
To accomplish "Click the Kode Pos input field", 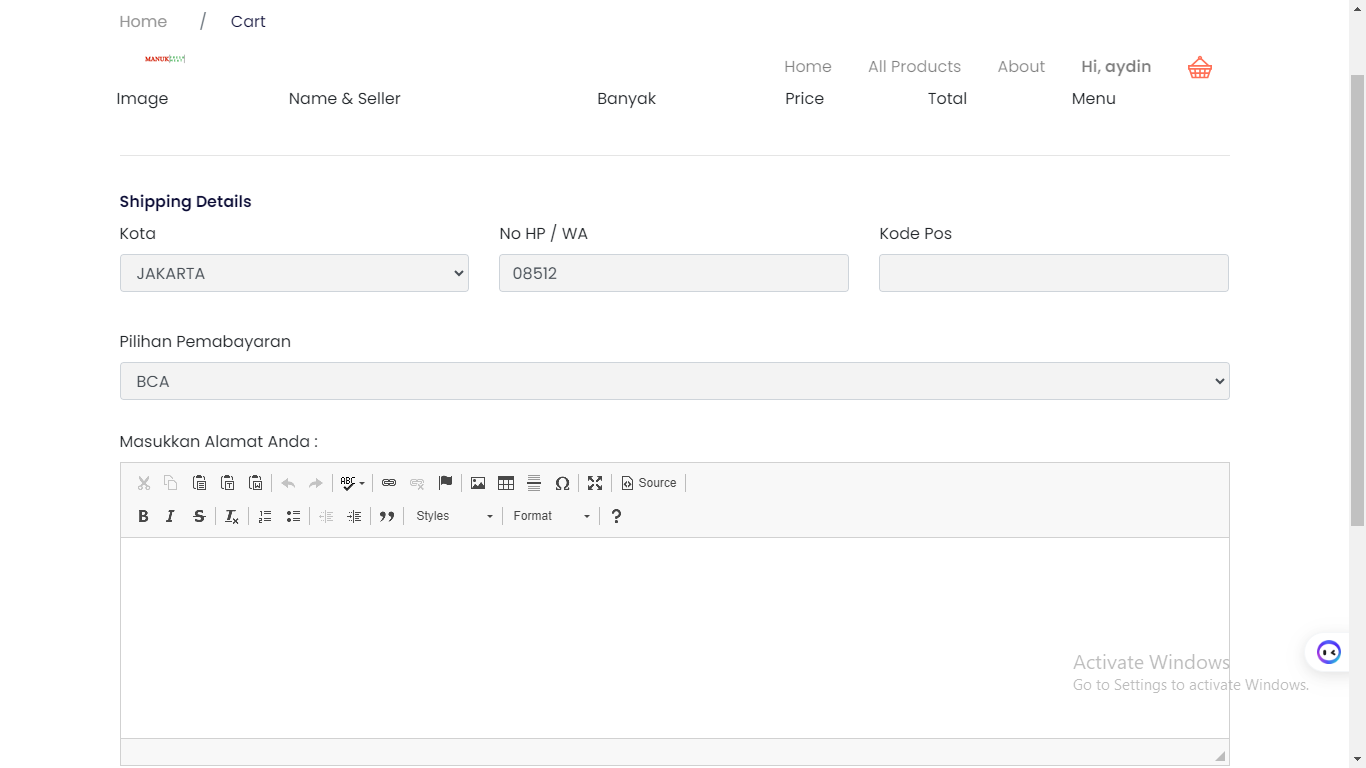I will coord(1053,273).
